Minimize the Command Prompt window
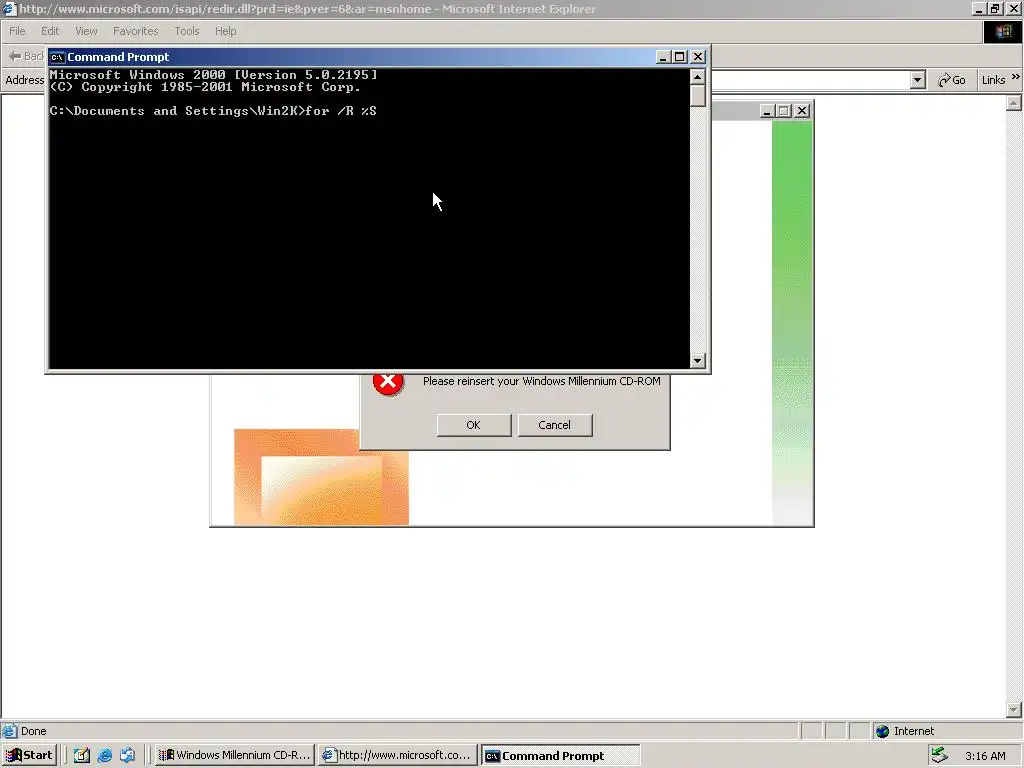 click(x=662, y=57)
